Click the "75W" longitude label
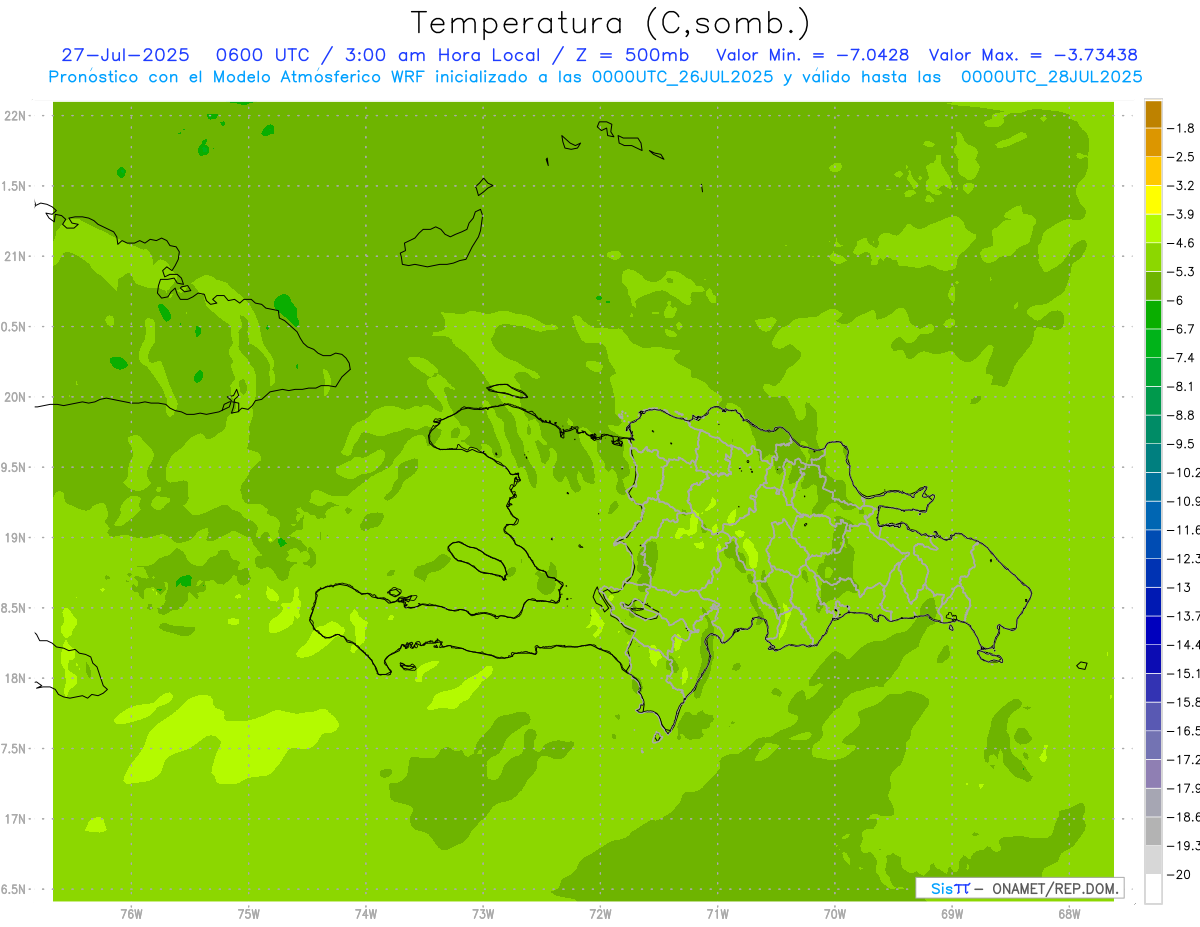This screenshot has width=1200, height=927. point(249,914)
